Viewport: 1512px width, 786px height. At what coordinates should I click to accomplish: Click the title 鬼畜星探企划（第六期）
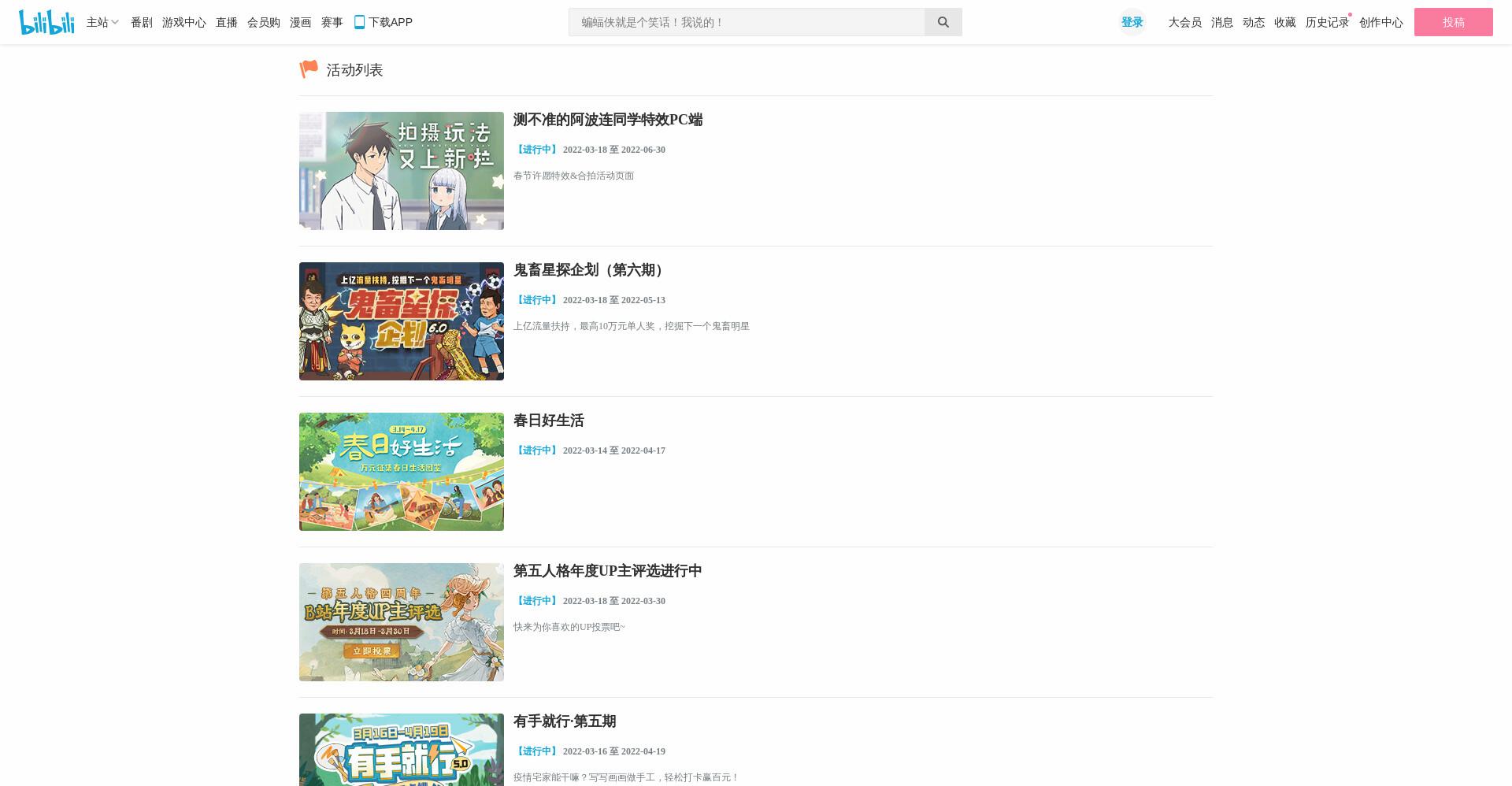[591, 270]
